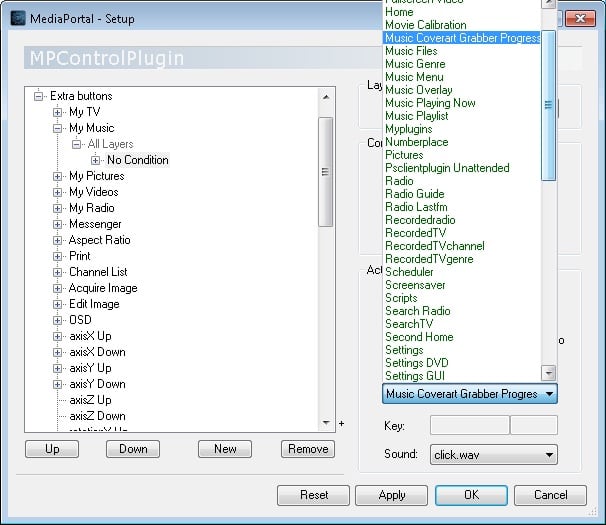The image size is (606, 525).
Task: Expand the No Condition tree node
Action: pyautogui.click(x=96, y=160)
